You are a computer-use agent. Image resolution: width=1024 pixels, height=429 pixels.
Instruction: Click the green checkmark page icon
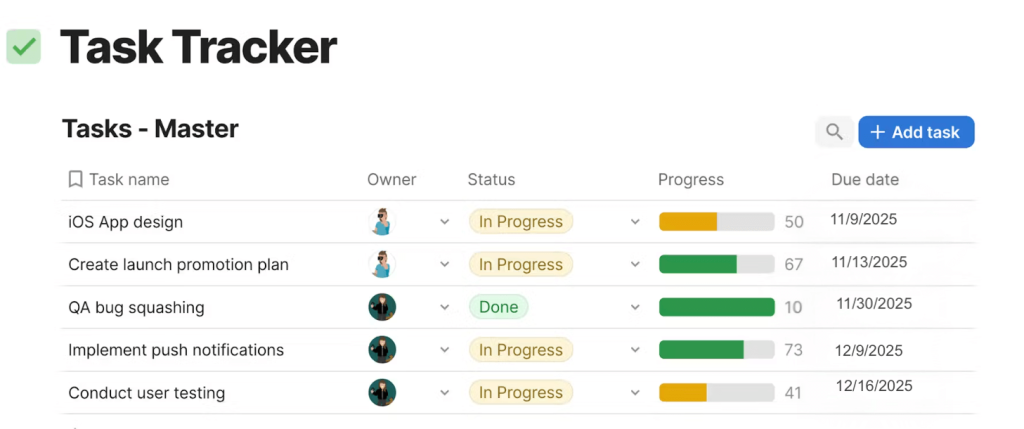24,47
